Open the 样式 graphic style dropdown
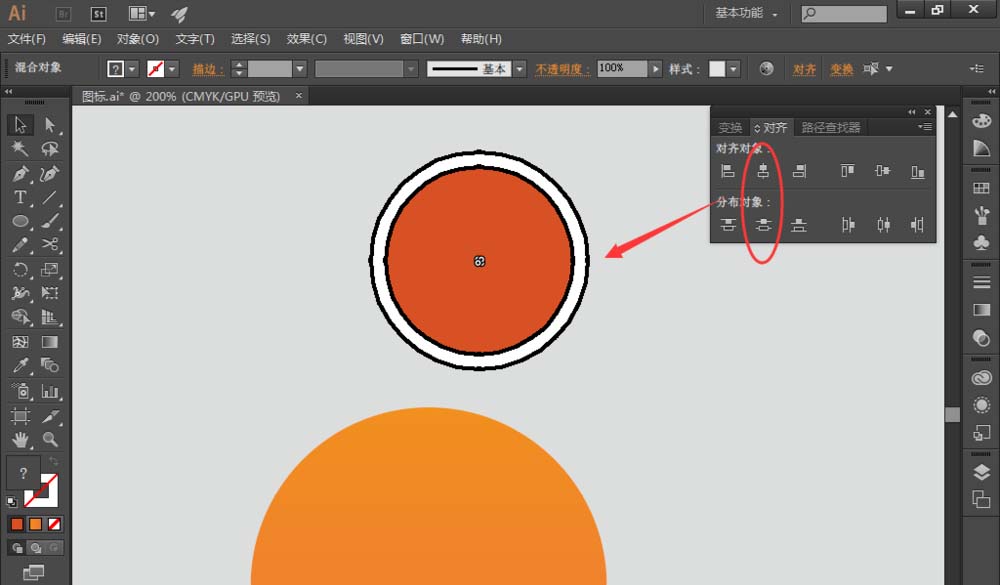Viewport: 1000px width, 585px height. pos(733,69)
